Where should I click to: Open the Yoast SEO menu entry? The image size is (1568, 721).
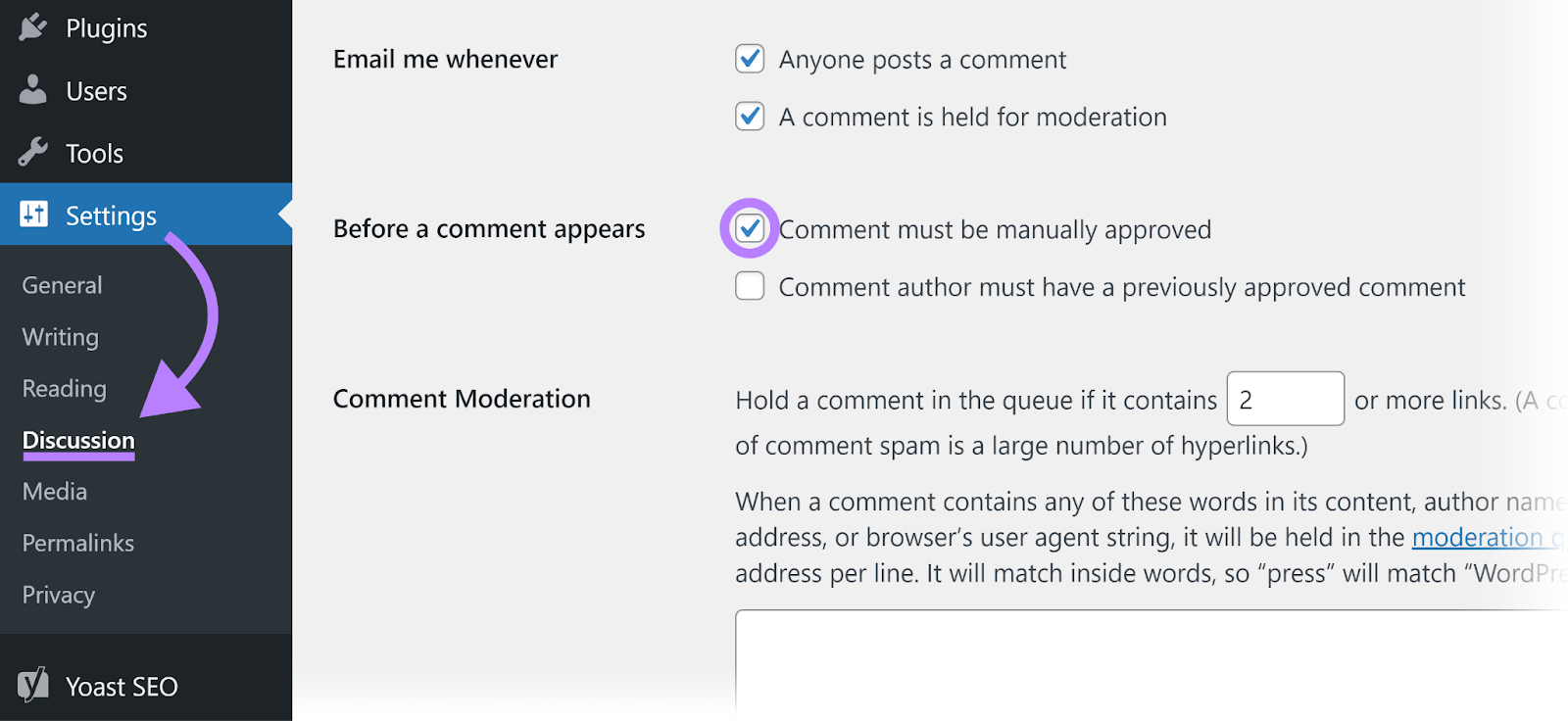121,686
